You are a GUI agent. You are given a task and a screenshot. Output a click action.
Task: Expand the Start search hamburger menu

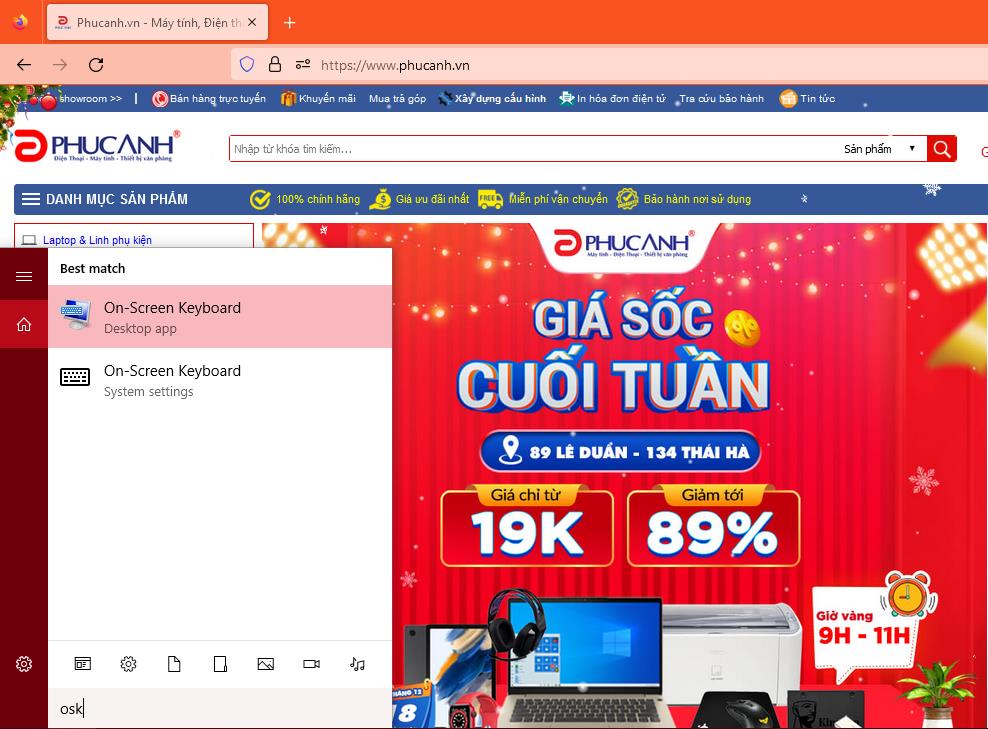tap(24, 276)
